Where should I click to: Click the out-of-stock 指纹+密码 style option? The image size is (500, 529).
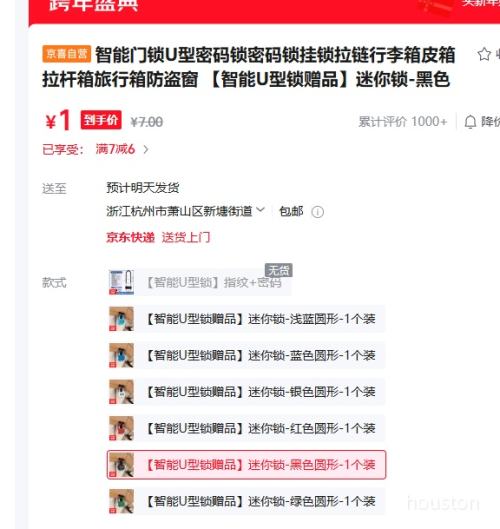pos(199,282)
